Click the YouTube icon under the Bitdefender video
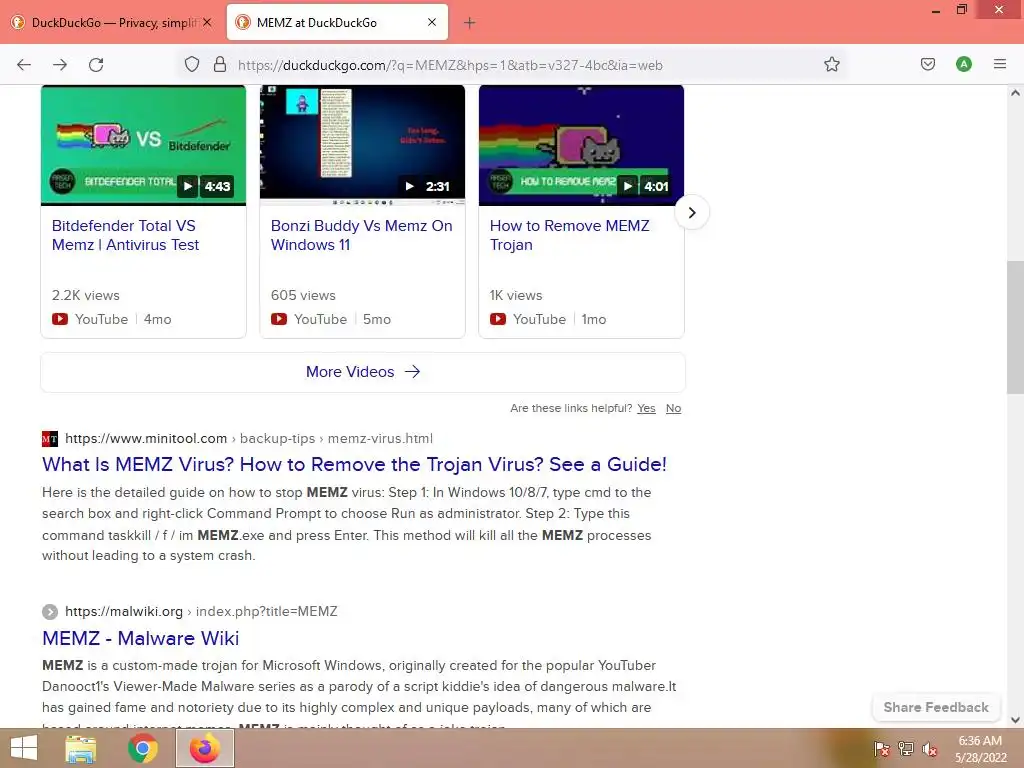This screenshot has width=1024, height=768. [x=59, y=319]
